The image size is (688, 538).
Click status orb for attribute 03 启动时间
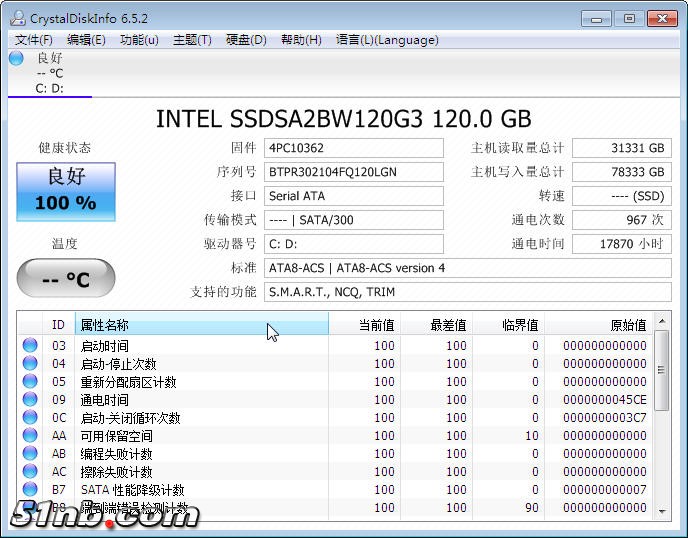pos(30,345)
